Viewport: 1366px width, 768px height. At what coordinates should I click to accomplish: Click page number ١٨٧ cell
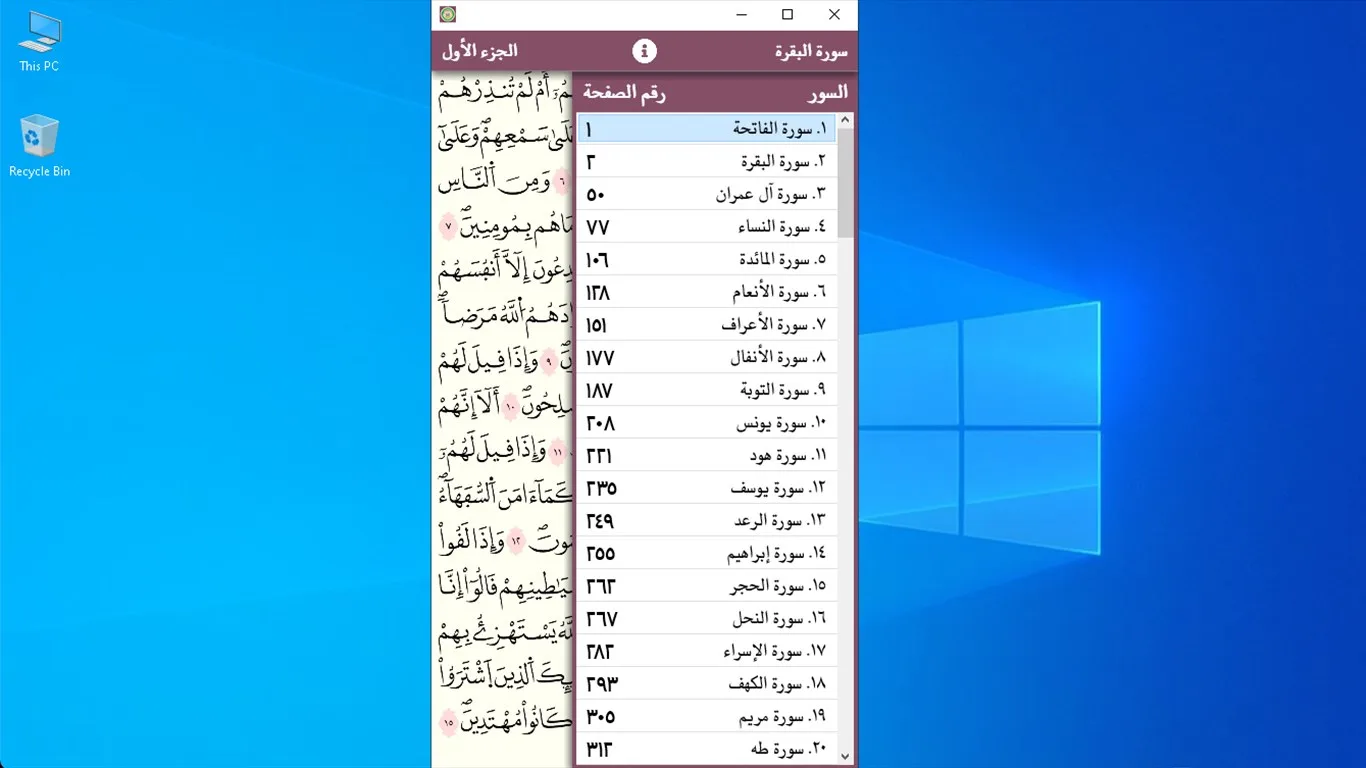(x=599, y=390)
